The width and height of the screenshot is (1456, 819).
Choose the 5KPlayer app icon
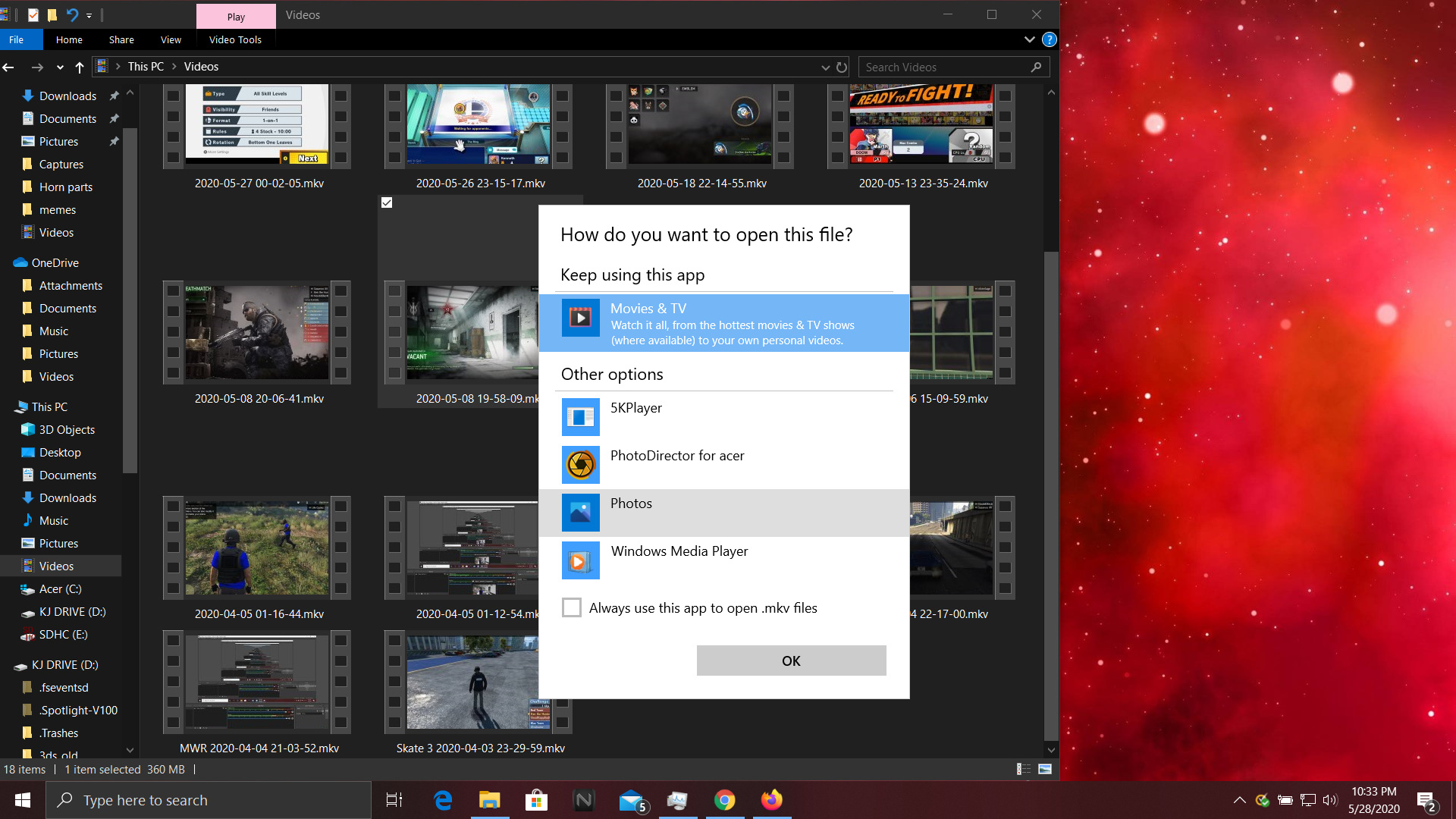[580, 417]
